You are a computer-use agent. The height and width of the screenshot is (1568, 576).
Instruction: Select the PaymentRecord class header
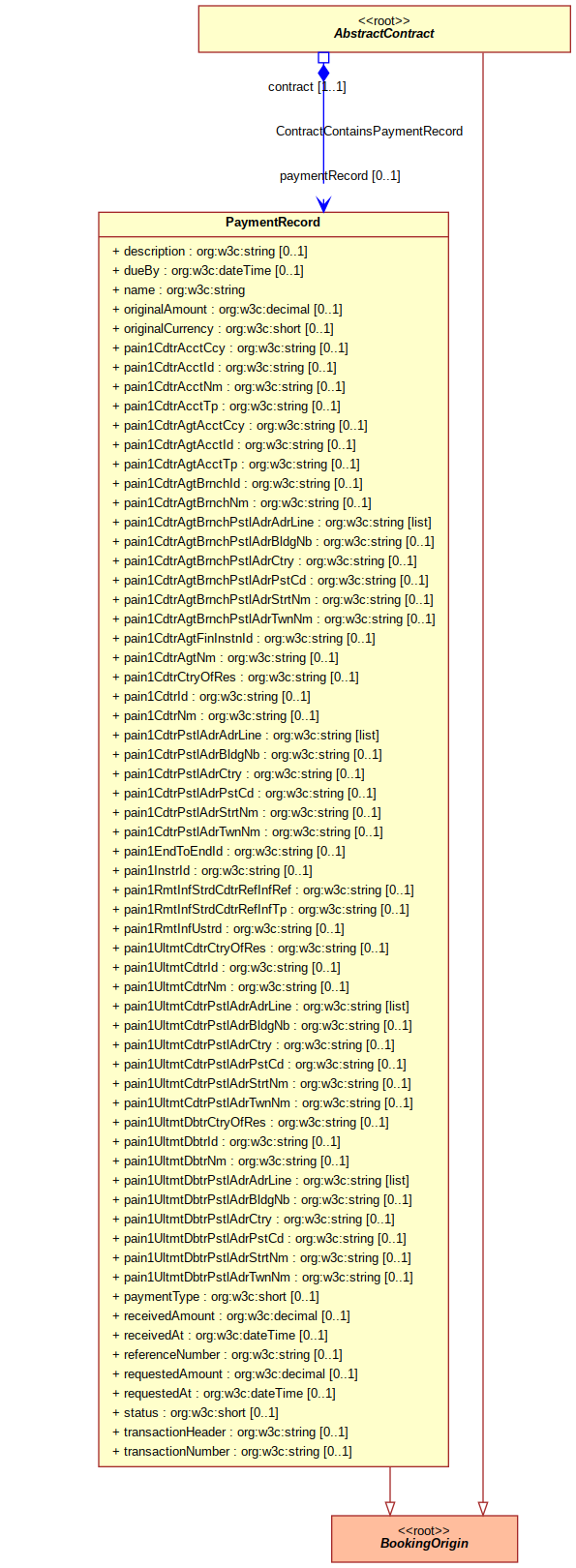[273, 223]
